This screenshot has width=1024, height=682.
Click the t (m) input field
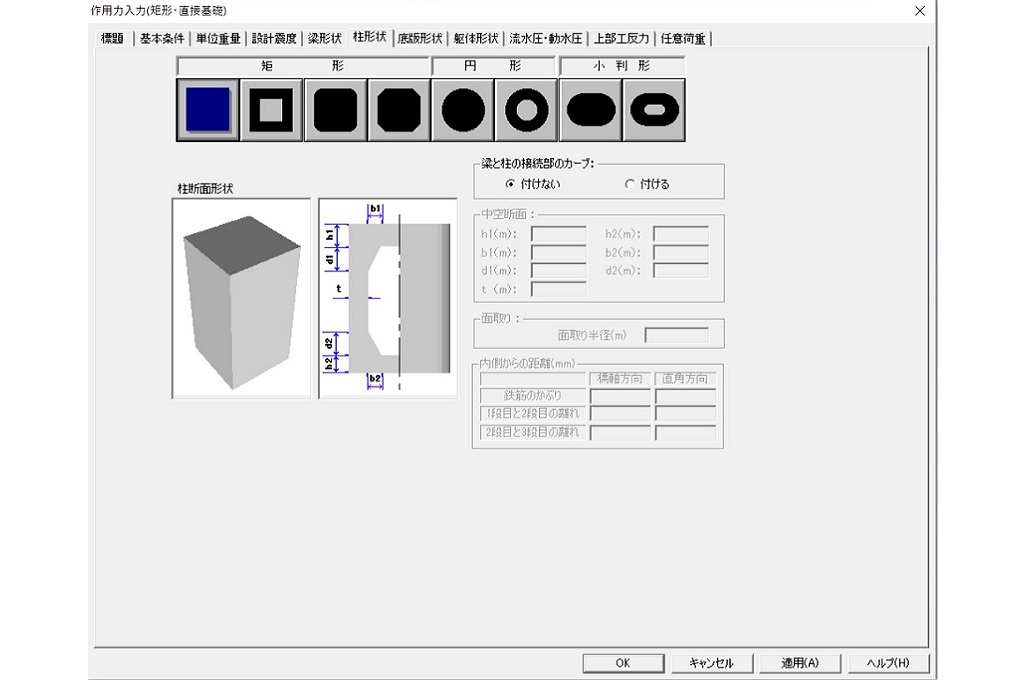click(x=558, y=289)
